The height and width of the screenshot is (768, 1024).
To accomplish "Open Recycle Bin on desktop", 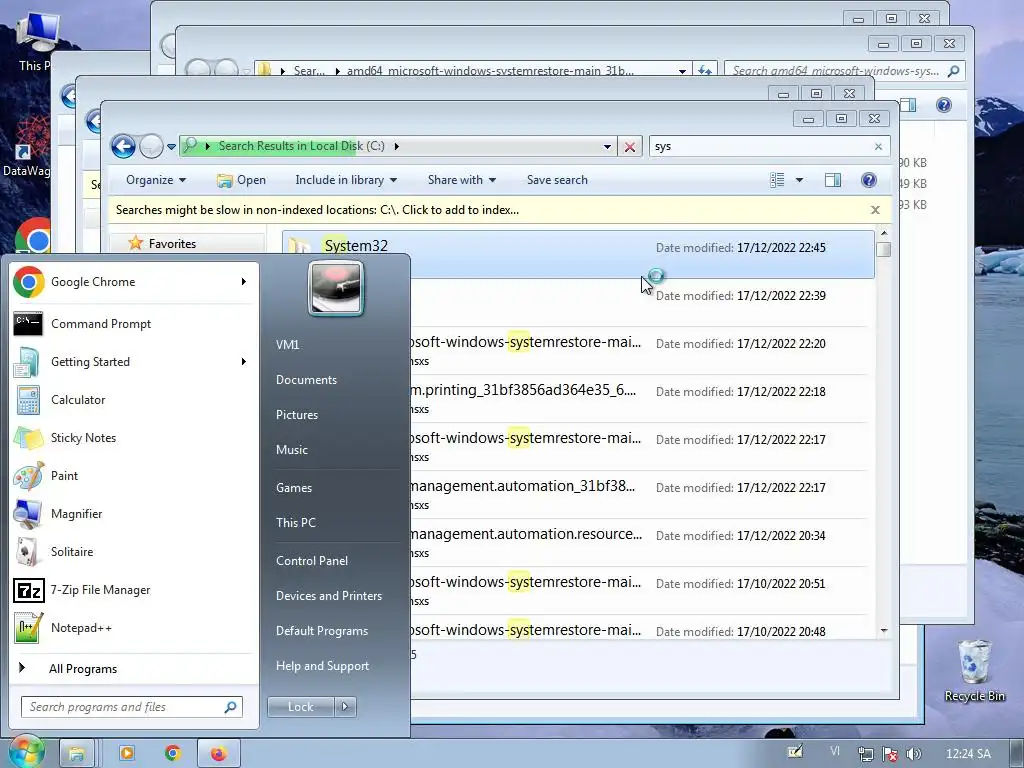I will tap(974, 671).
